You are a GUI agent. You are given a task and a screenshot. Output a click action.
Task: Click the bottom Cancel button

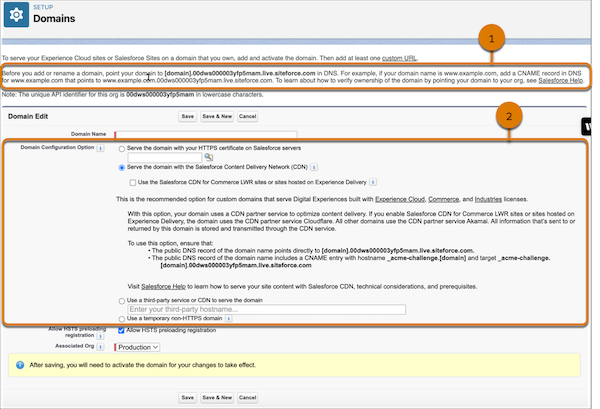(248, 398)
